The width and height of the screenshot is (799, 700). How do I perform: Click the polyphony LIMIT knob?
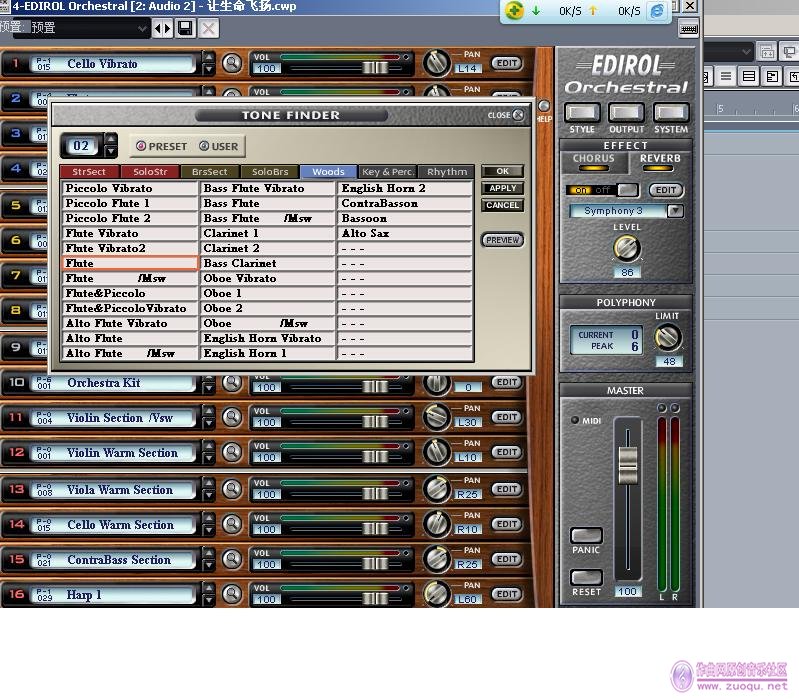668,338
